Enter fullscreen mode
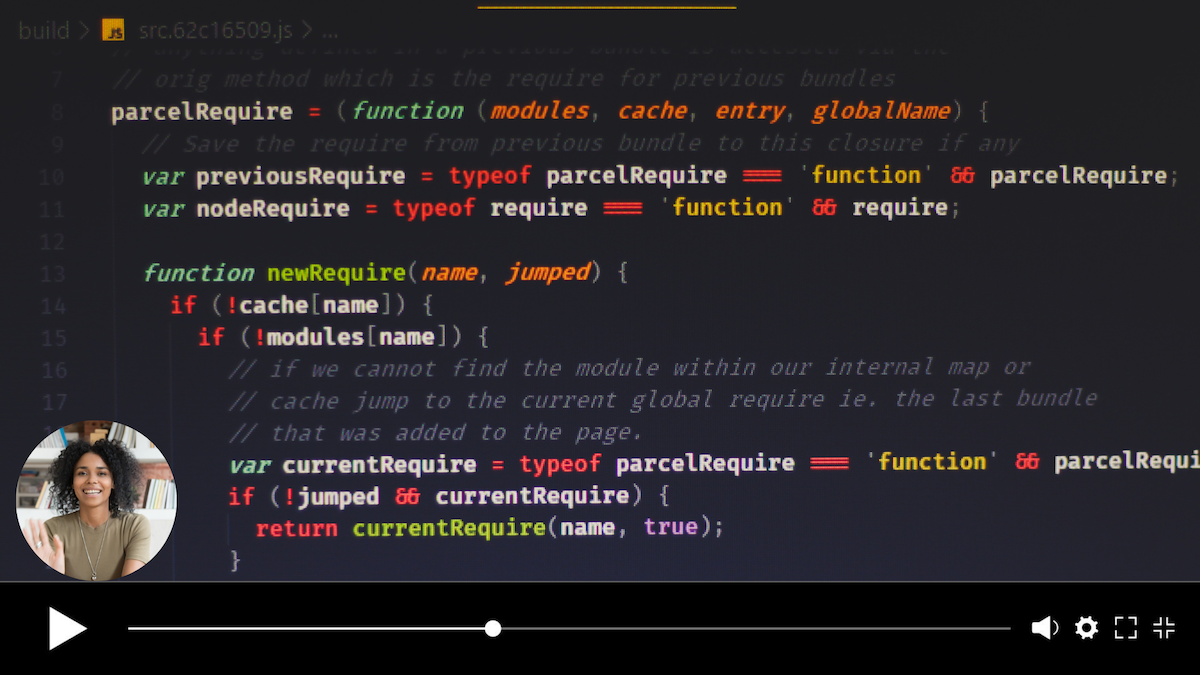Image resolution: width=1200 pixels, height=675 pixels. [1124, 628]
